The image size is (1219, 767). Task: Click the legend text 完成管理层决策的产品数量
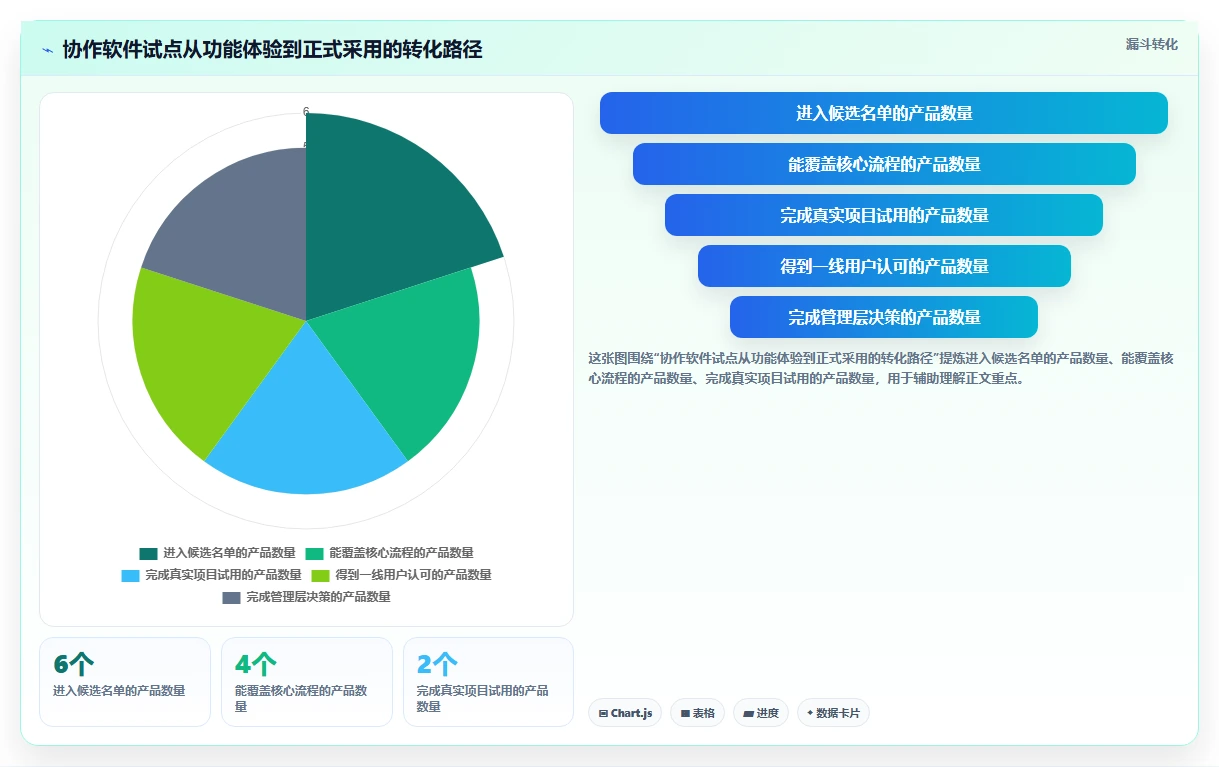318,597
